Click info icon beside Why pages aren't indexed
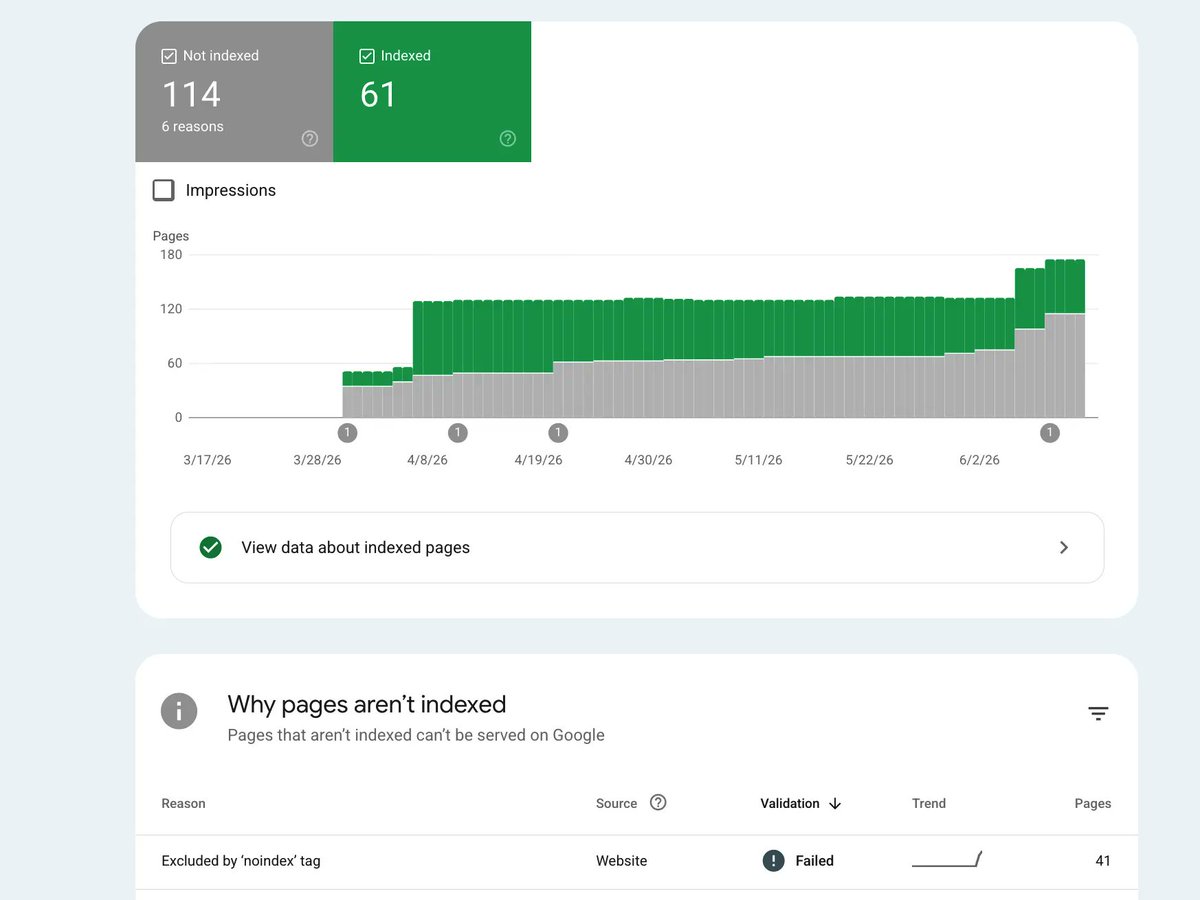Screen dimensions: 1200x900 (x=179, y=711)
